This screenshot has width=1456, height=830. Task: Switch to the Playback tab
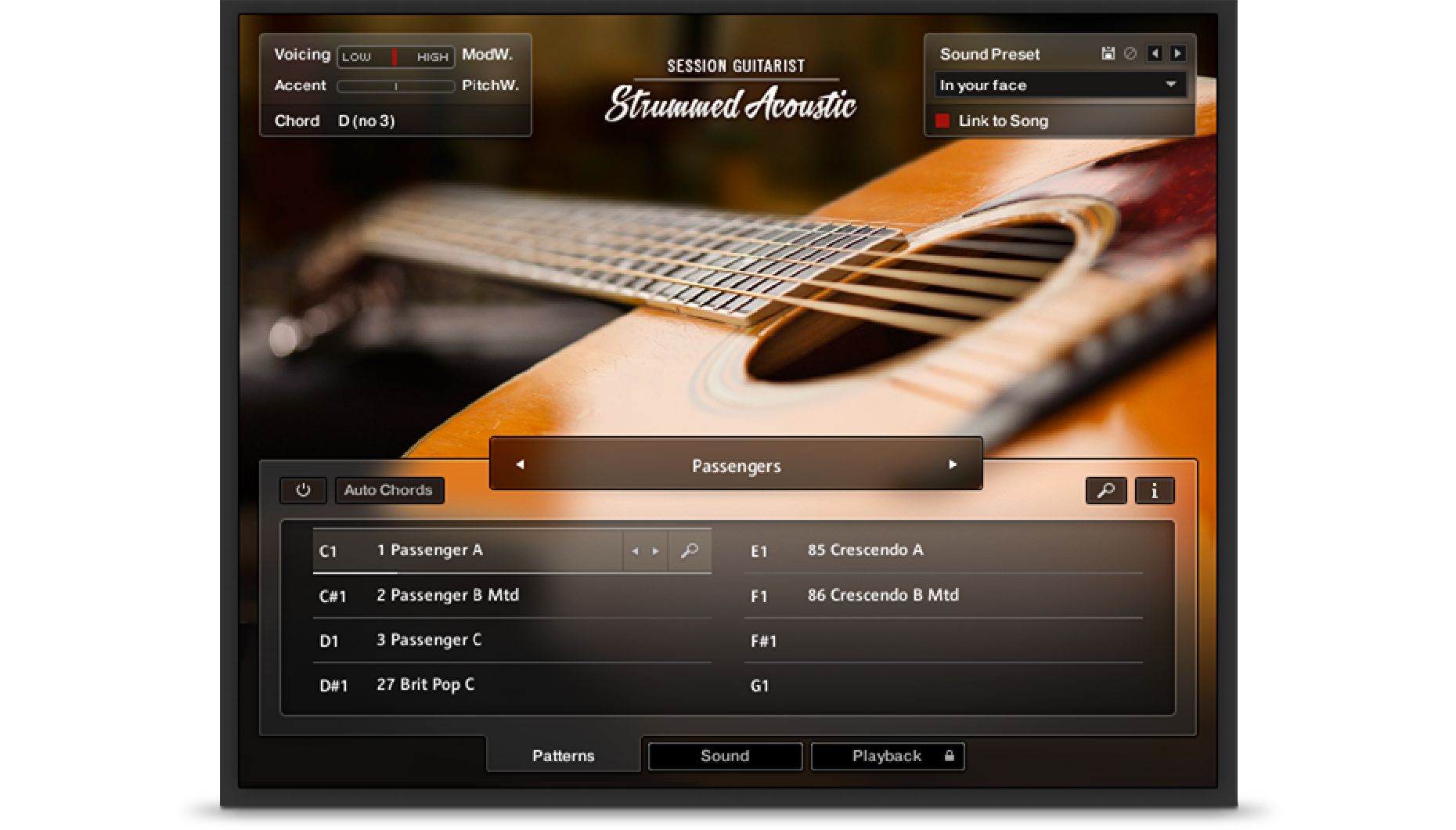(x=888, y=756)
